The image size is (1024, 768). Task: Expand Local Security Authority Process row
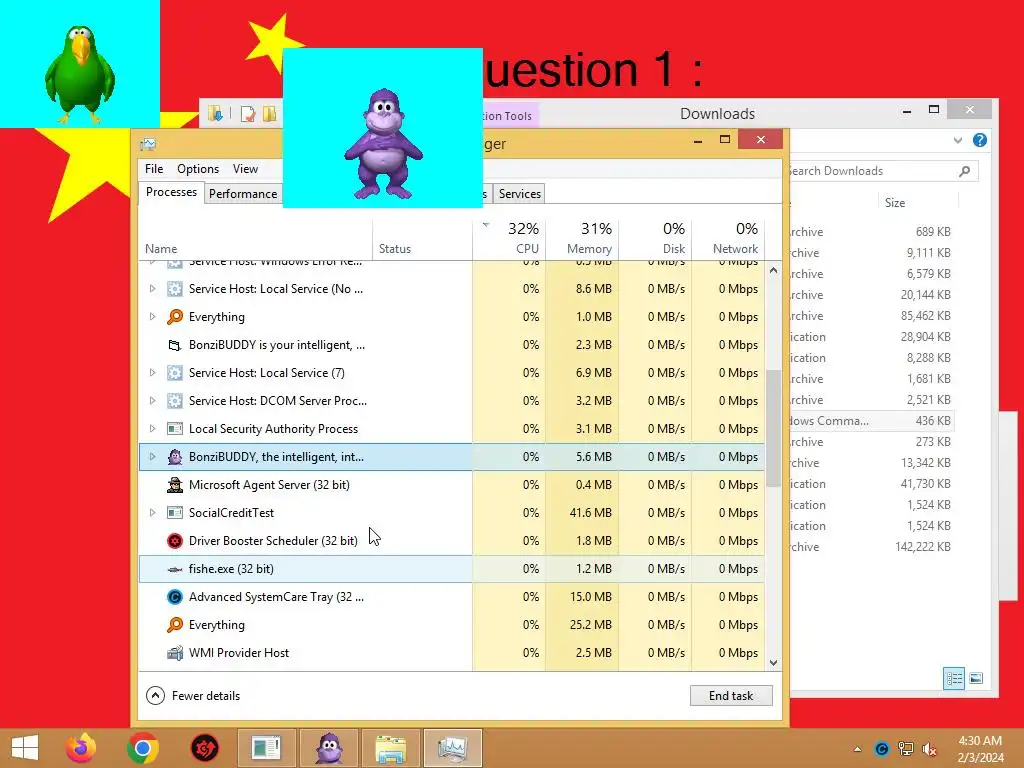coord(152,428)
